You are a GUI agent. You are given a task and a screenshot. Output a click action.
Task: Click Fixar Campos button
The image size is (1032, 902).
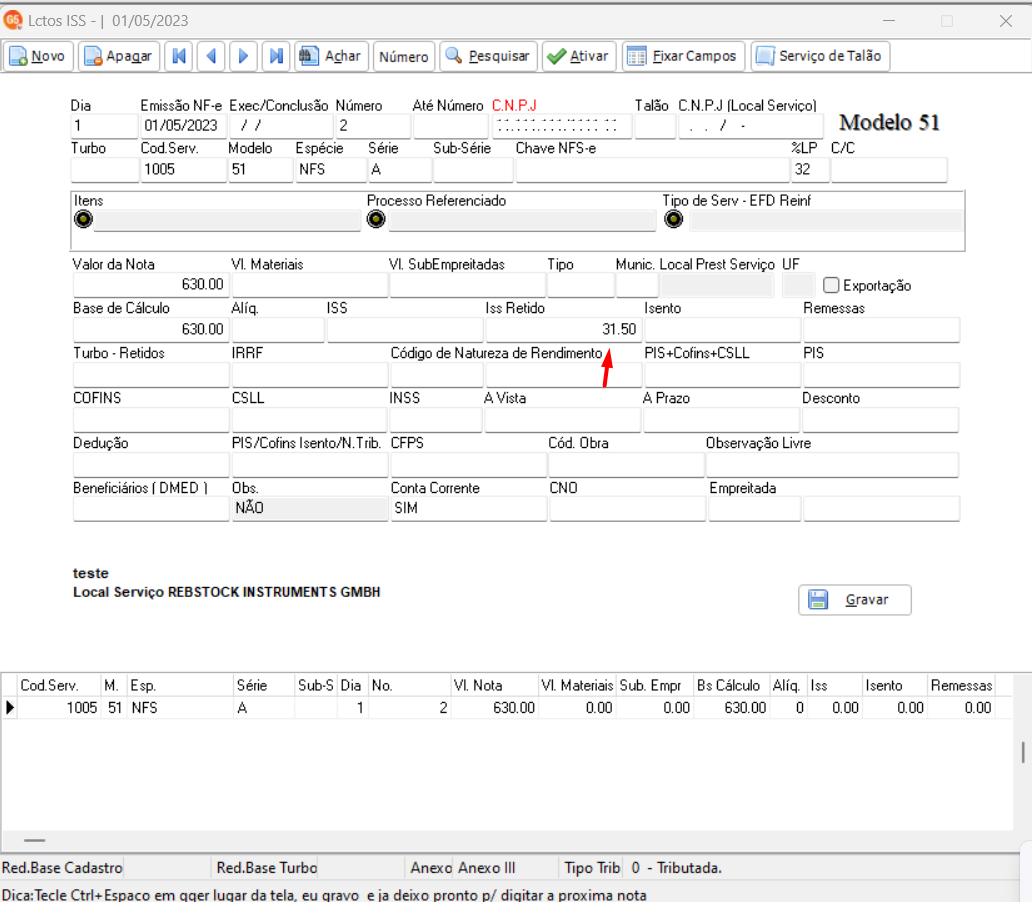coord(683,56)
